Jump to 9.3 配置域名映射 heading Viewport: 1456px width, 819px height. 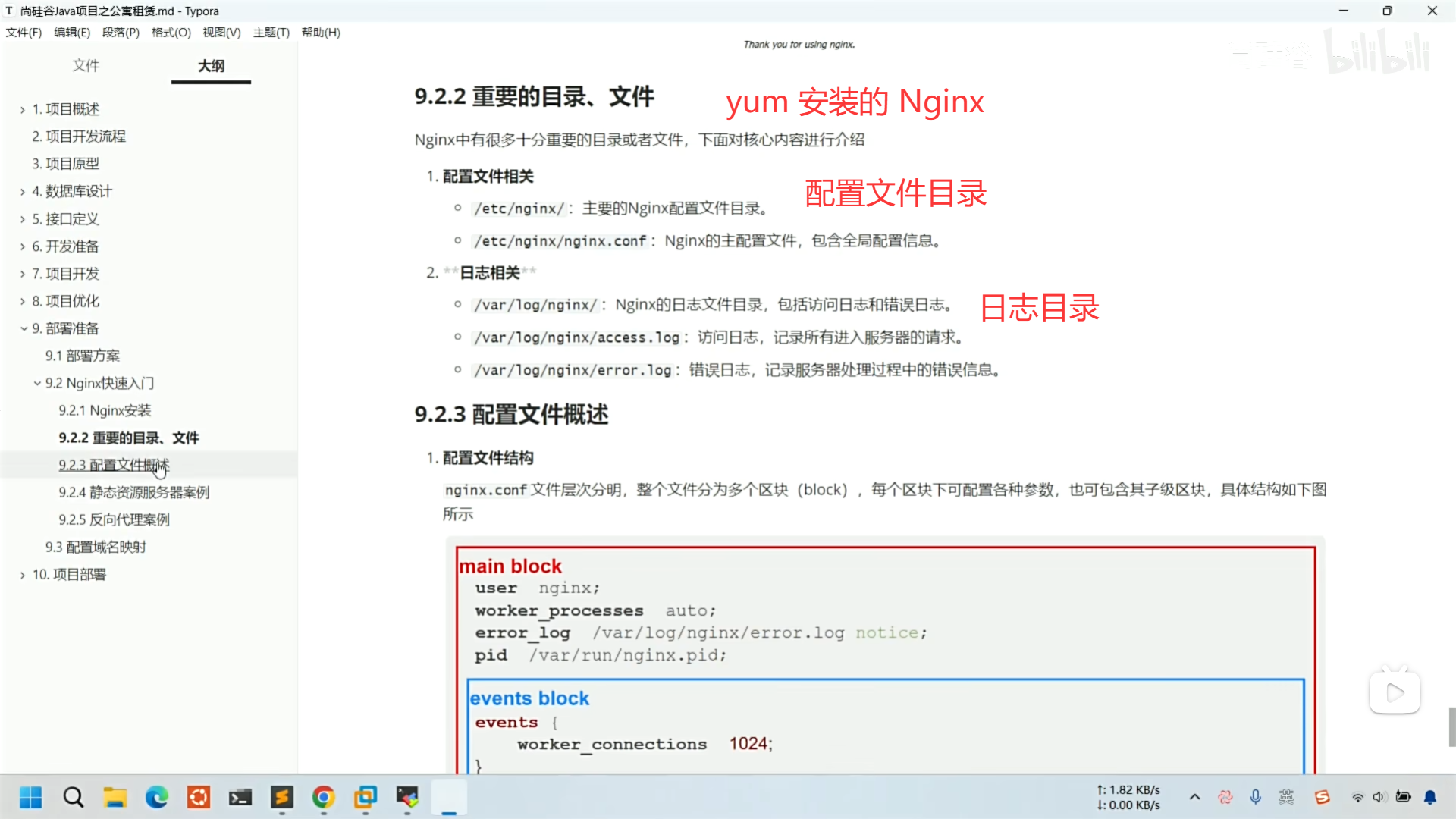tap(96, 547)
